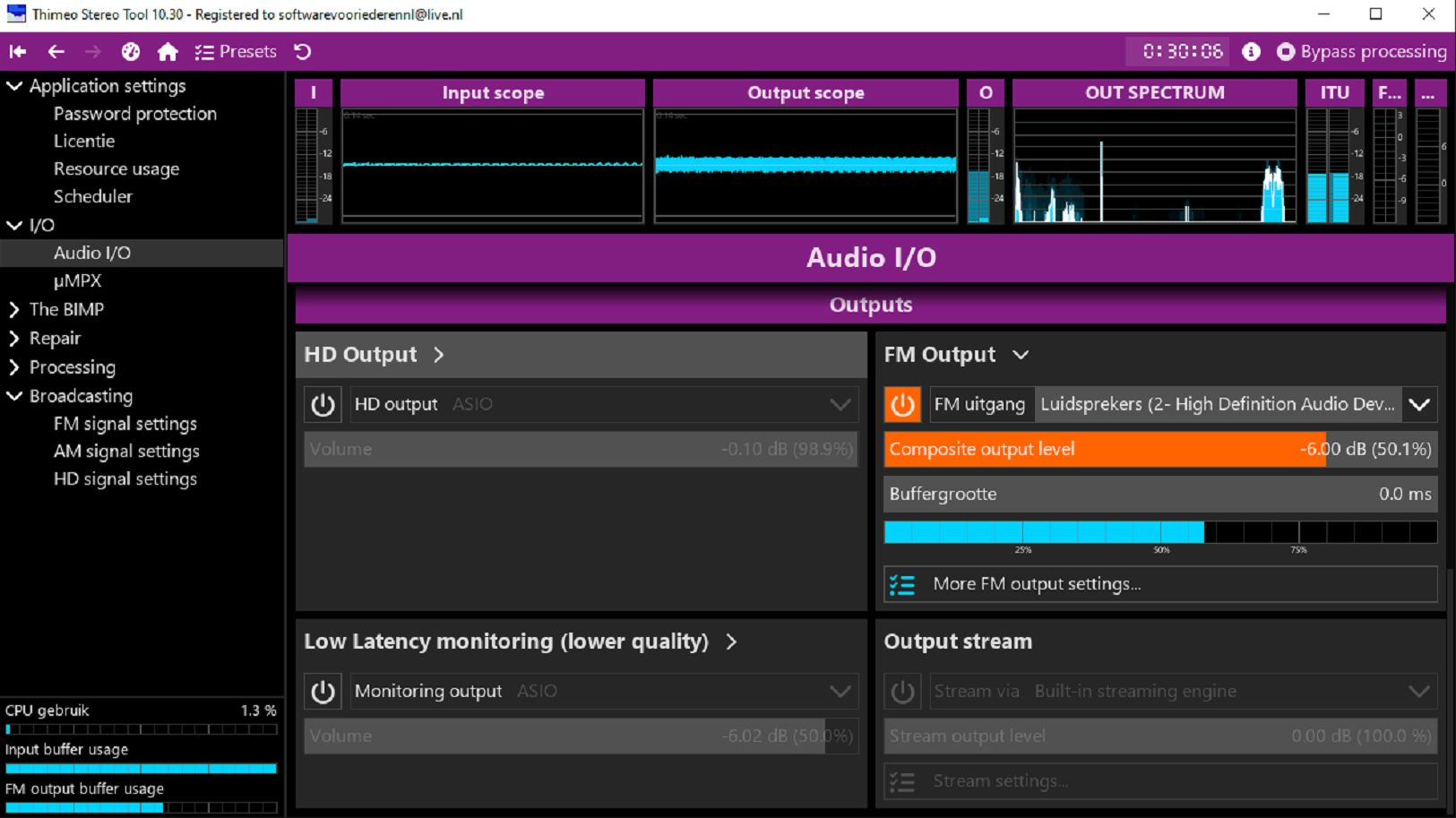Click the Outputs section header
This screenshot has width=1456, height=818.
[x=871, y=305]
